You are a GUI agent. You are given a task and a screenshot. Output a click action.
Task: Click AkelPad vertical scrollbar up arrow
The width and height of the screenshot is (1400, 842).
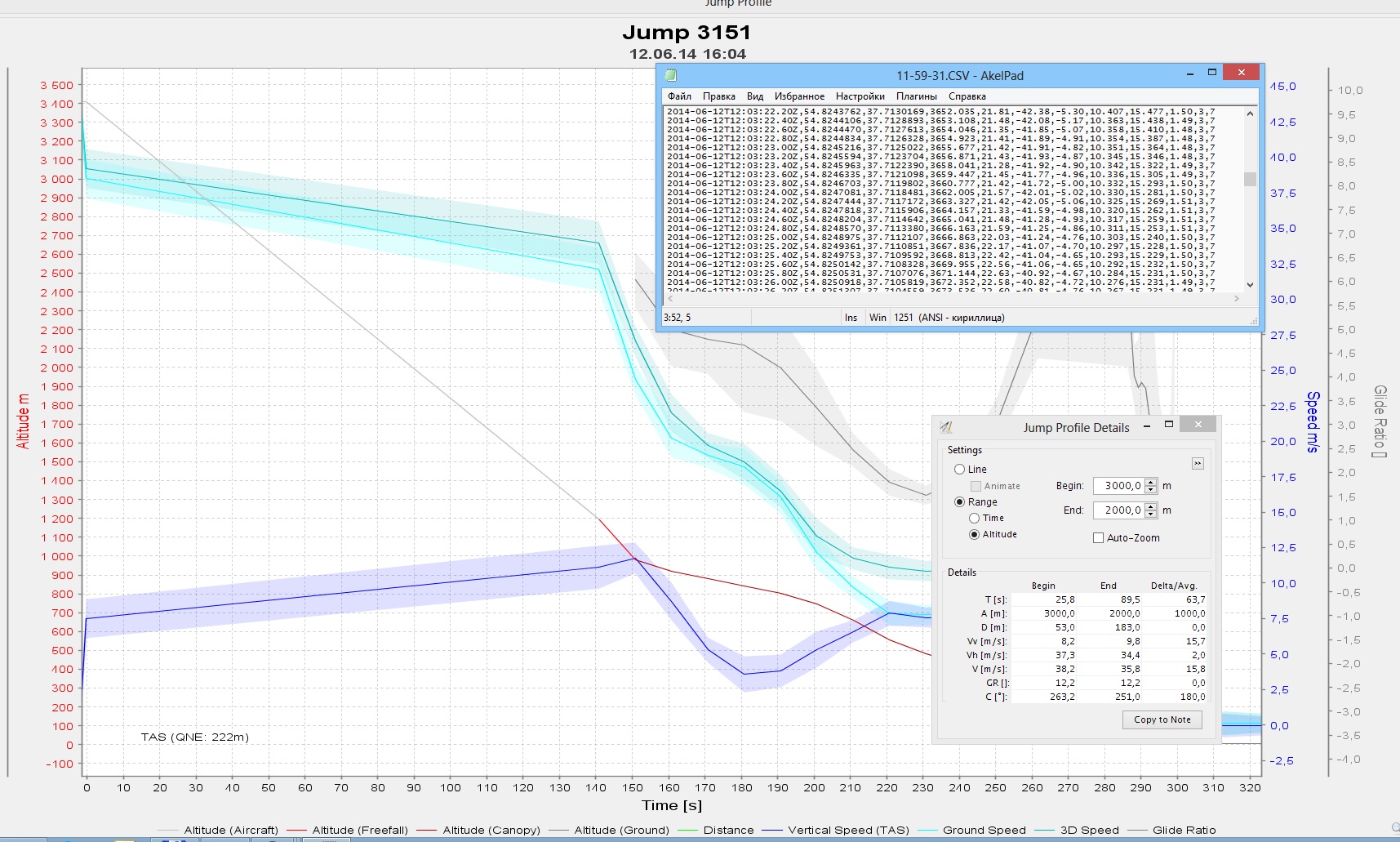pyautogui.click(x=1250, y=114)
